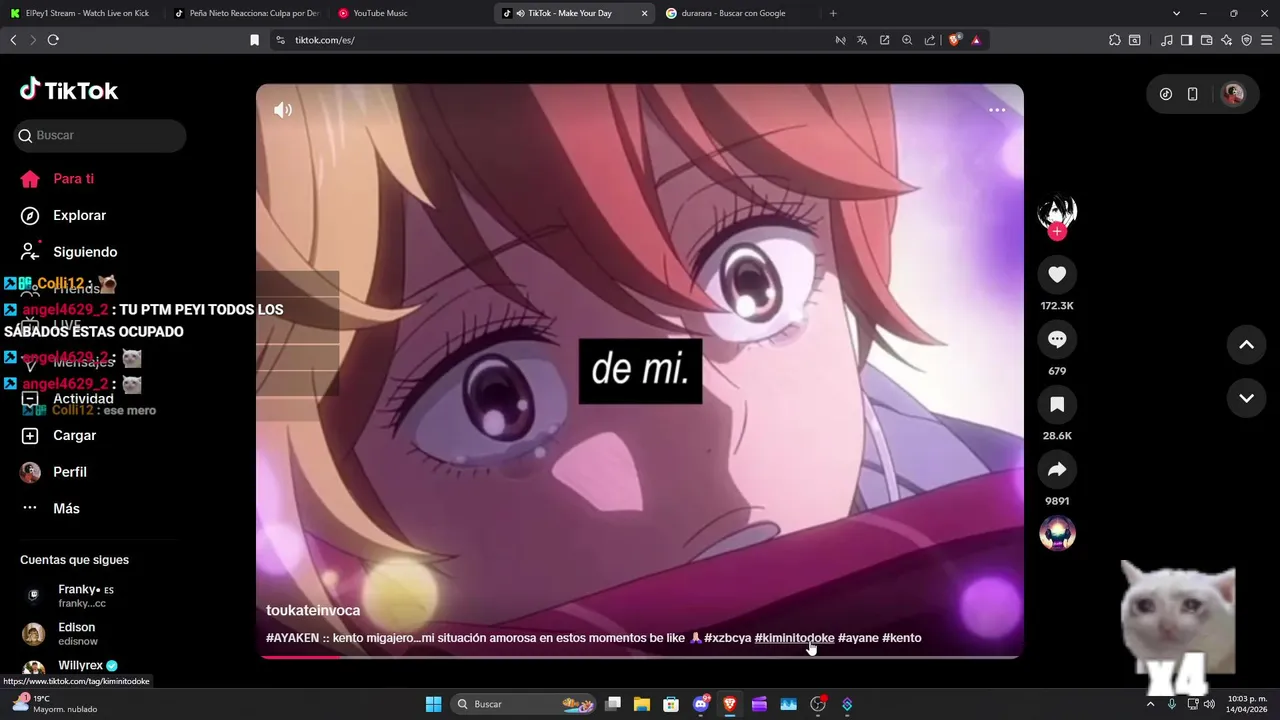The image size is (1280, 720).
Task: Open File Explorer from taskbar
Action: (642, 704)
